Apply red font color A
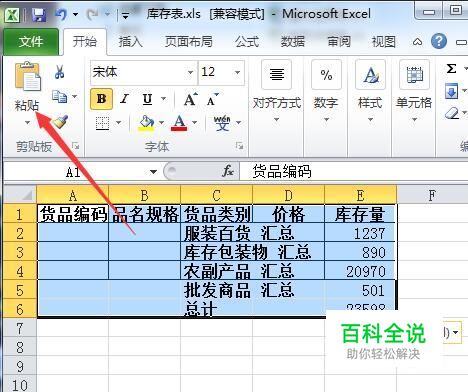468x392 pixels. (179, 123)
